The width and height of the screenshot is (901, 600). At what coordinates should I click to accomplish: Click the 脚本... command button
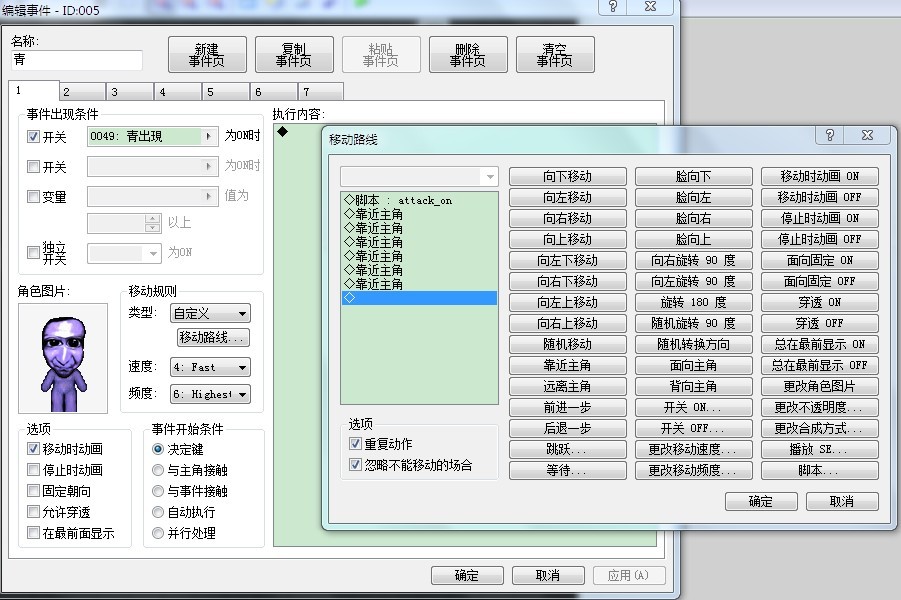820,470
